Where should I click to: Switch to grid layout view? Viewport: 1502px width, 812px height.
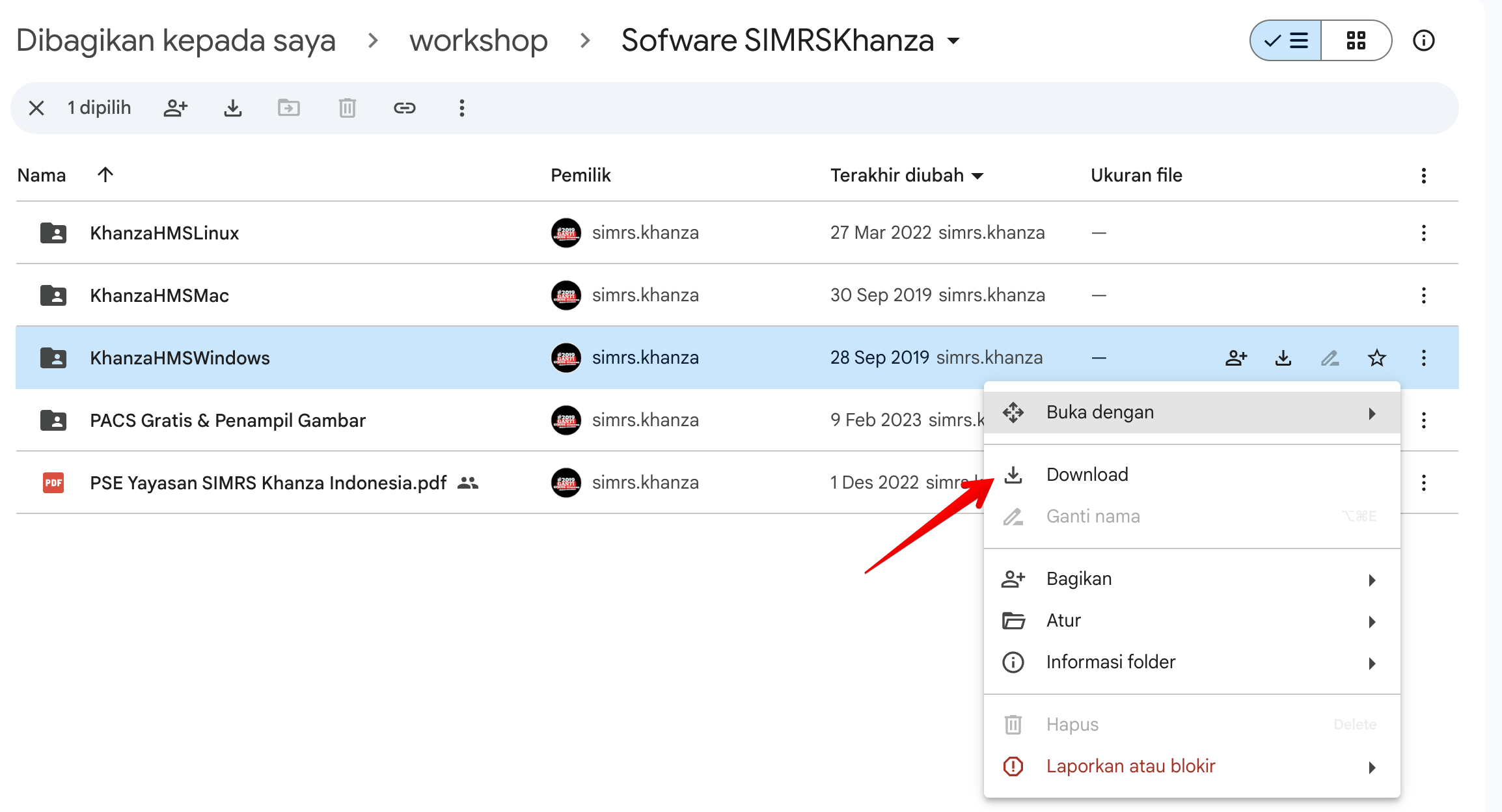[x=1356, y=40]
